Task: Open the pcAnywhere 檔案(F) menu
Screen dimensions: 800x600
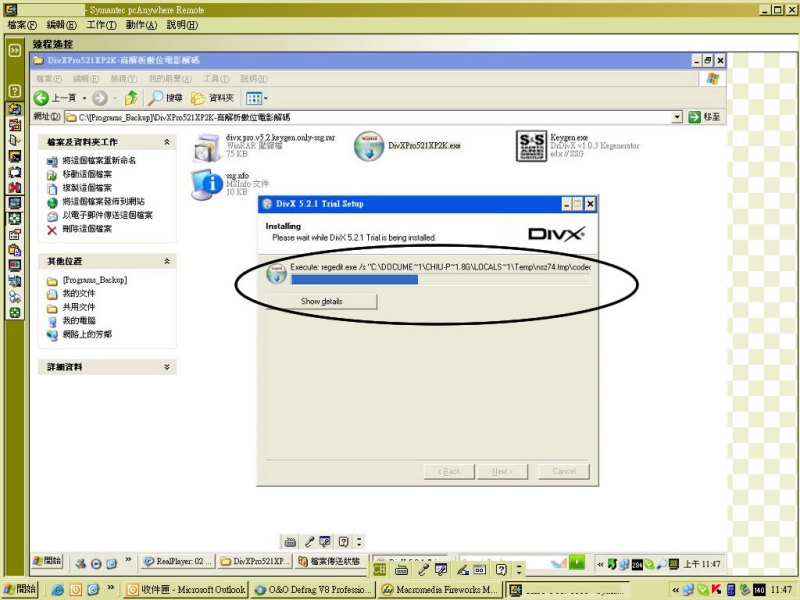Action: (x=22, y=25)
